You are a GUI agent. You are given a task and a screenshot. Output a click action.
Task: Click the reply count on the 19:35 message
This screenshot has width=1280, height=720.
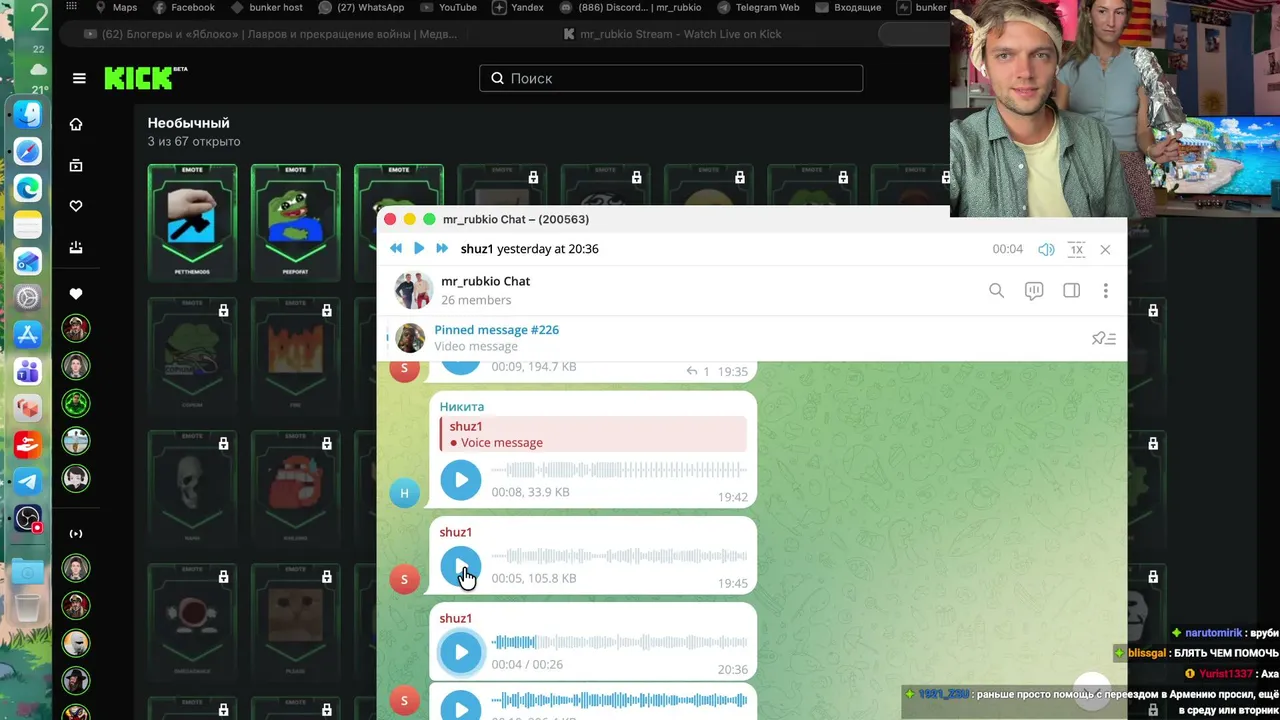coord(698,372)
